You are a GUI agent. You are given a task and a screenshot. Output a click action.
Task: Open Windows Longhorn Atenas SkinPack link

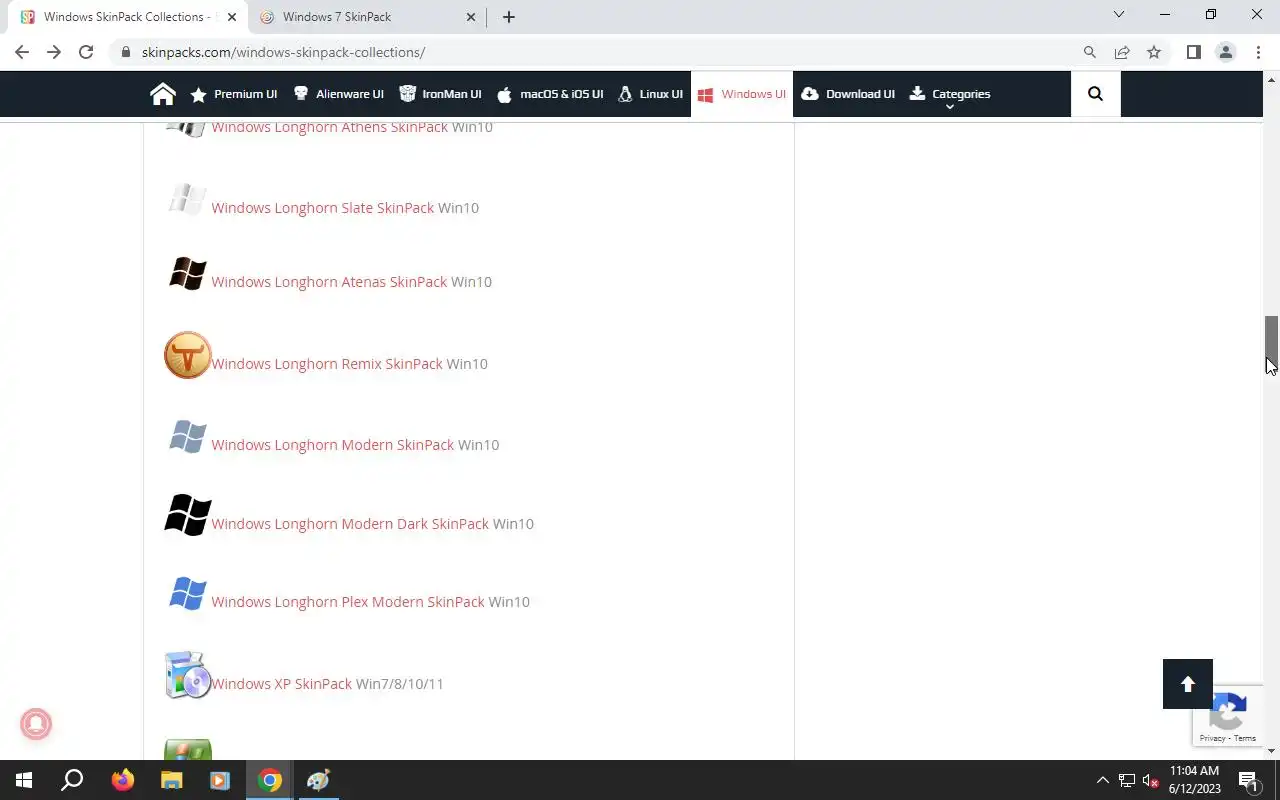click(329, 282)
